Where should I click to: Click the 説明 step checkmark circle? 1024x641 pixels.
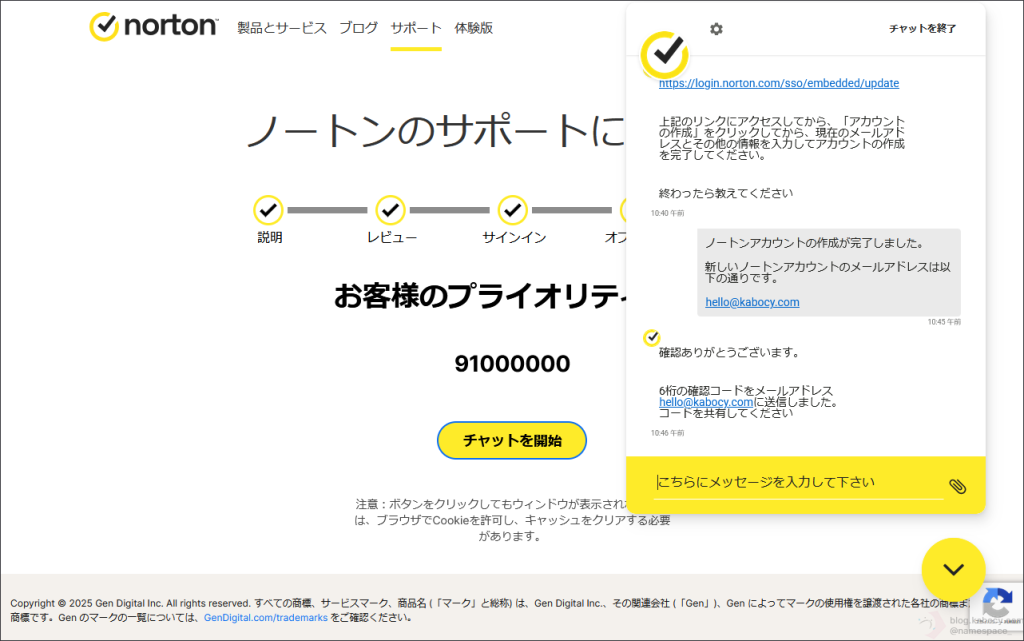pos(268,210)
